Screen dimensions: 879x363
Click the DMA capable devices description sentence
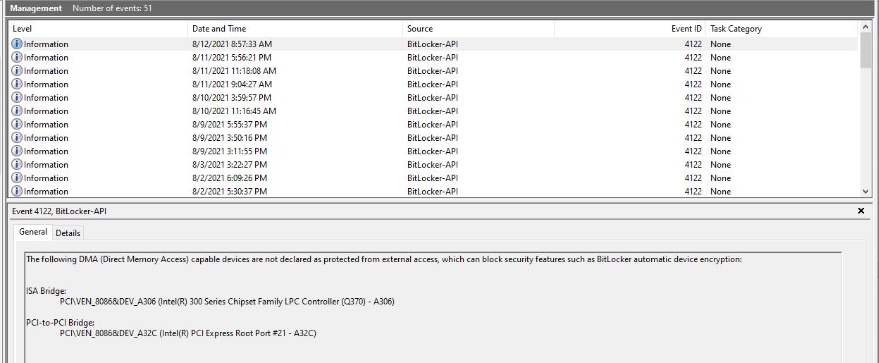pyautogui.click(x=384, y=260)
